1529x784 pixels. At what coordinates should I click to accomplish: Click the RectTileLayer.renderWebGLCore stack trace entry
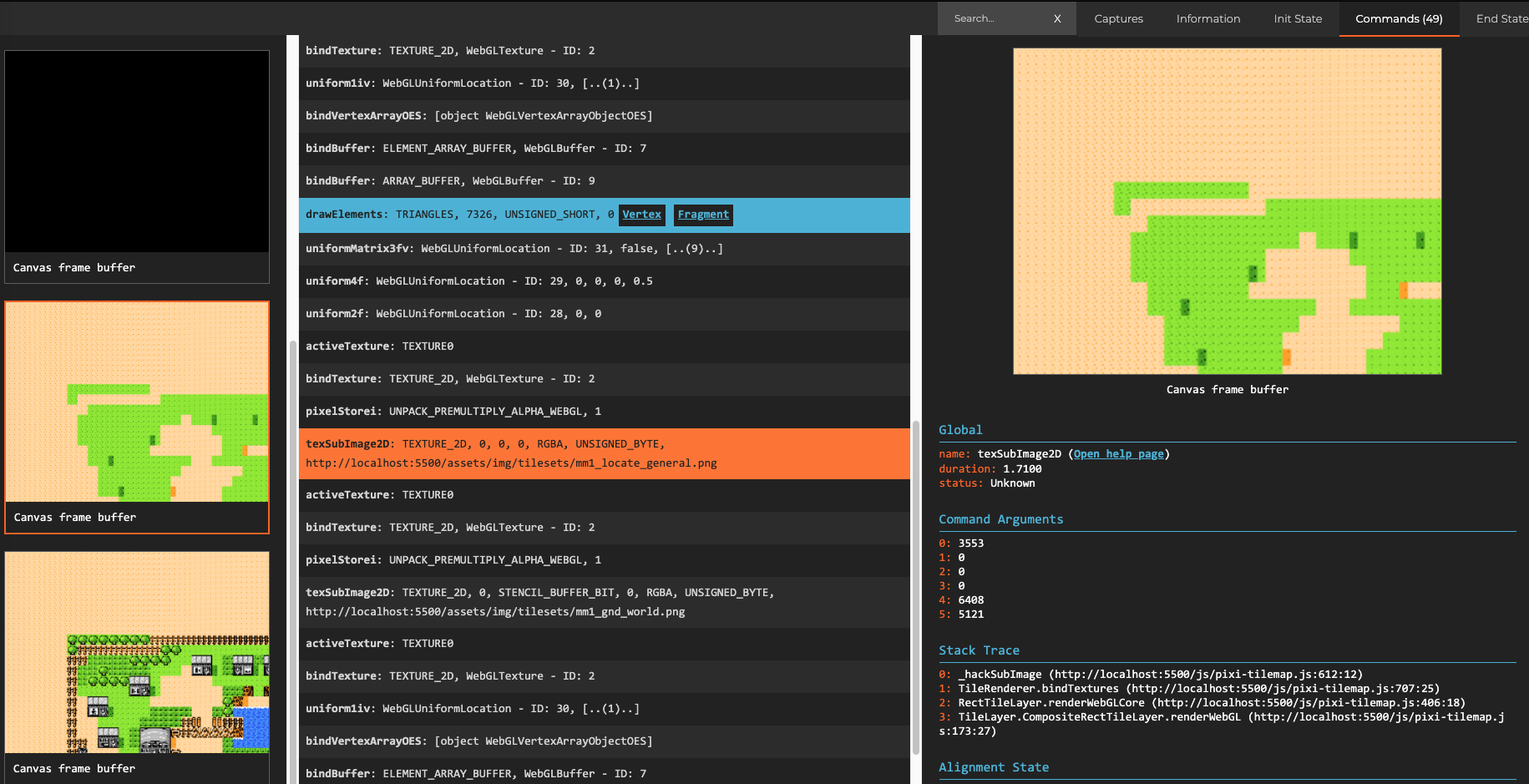1202,703
